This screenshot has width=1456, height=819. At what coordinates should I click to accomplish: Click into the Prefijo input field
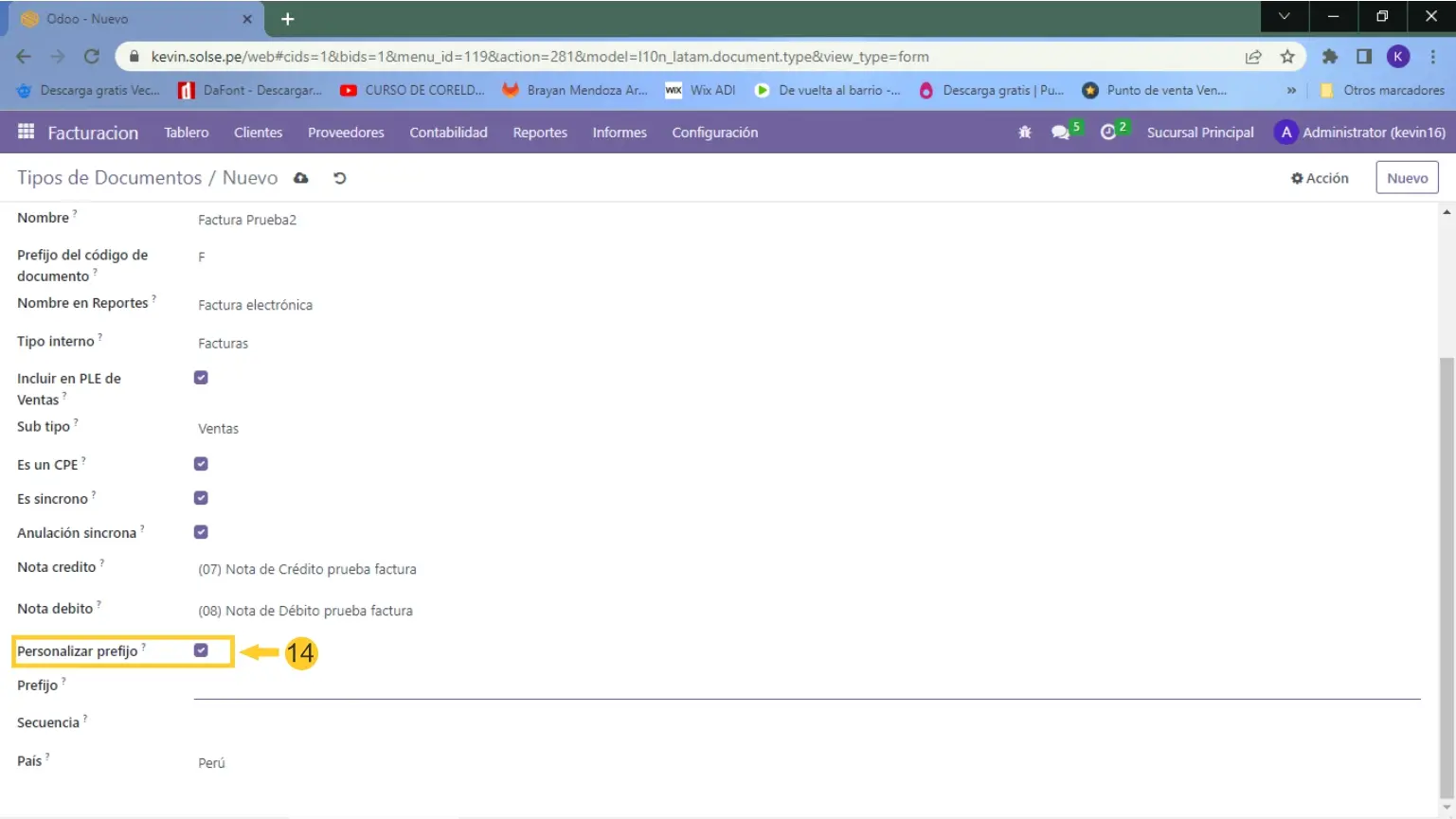[x=805, y=686]
